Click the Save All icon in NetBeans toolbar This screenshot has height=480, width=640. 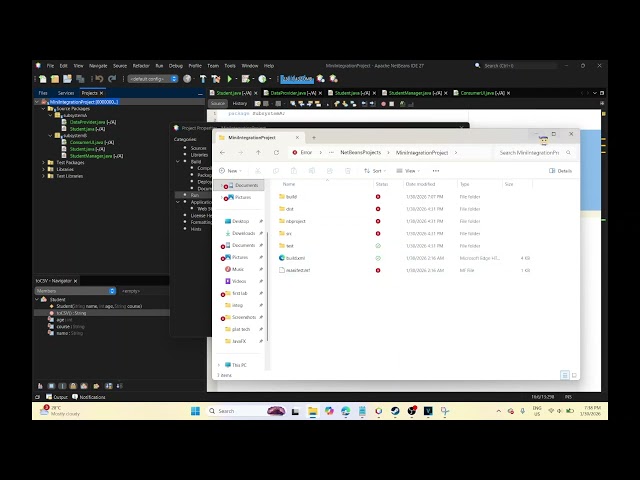click(80, 79)
